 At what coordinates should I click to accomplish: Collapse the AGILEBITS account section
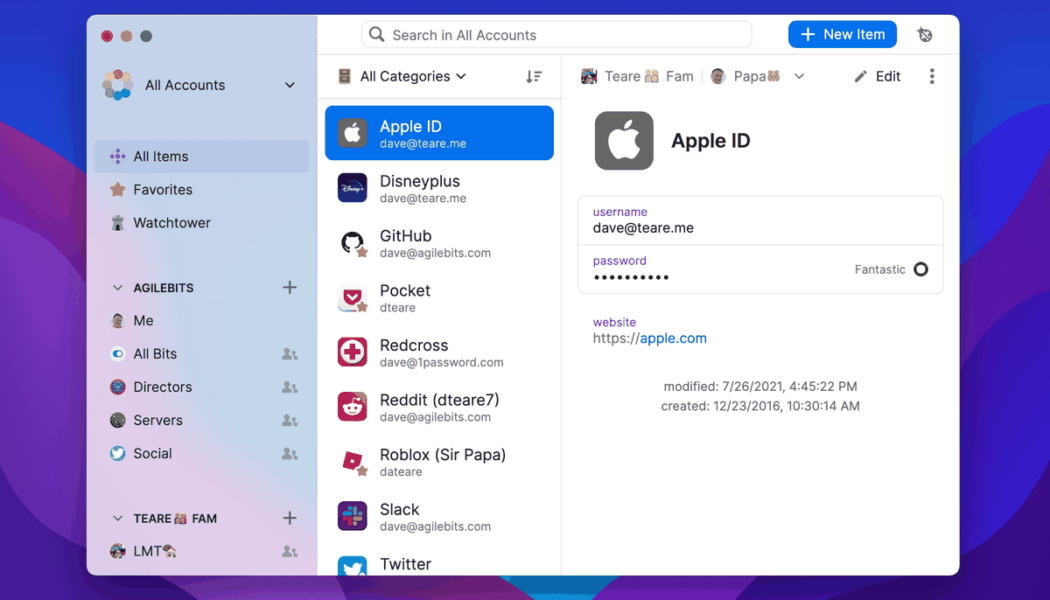coord(118,288)
